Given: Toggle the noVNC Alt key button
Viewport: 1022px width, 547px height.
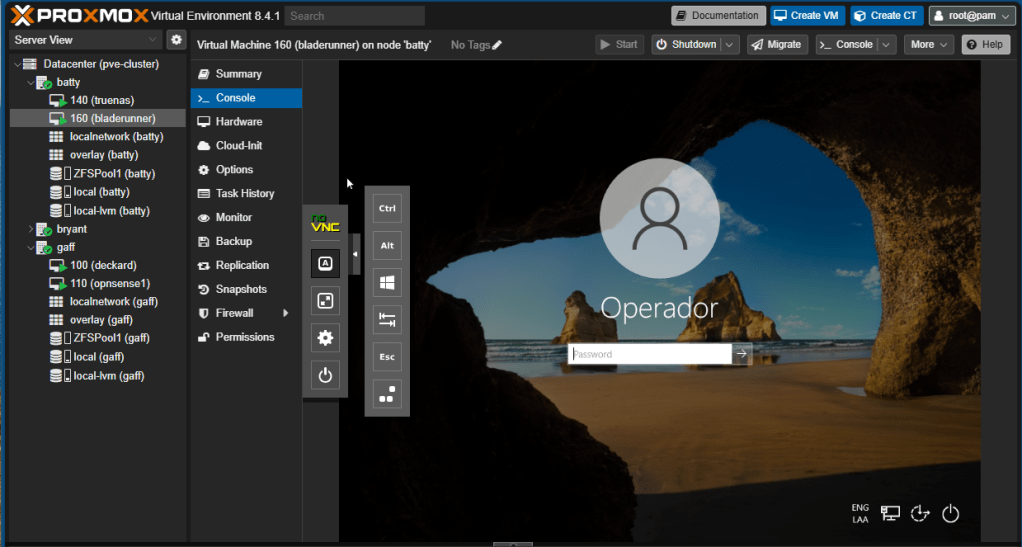Looking at the screenshot, I should (387, 245).
